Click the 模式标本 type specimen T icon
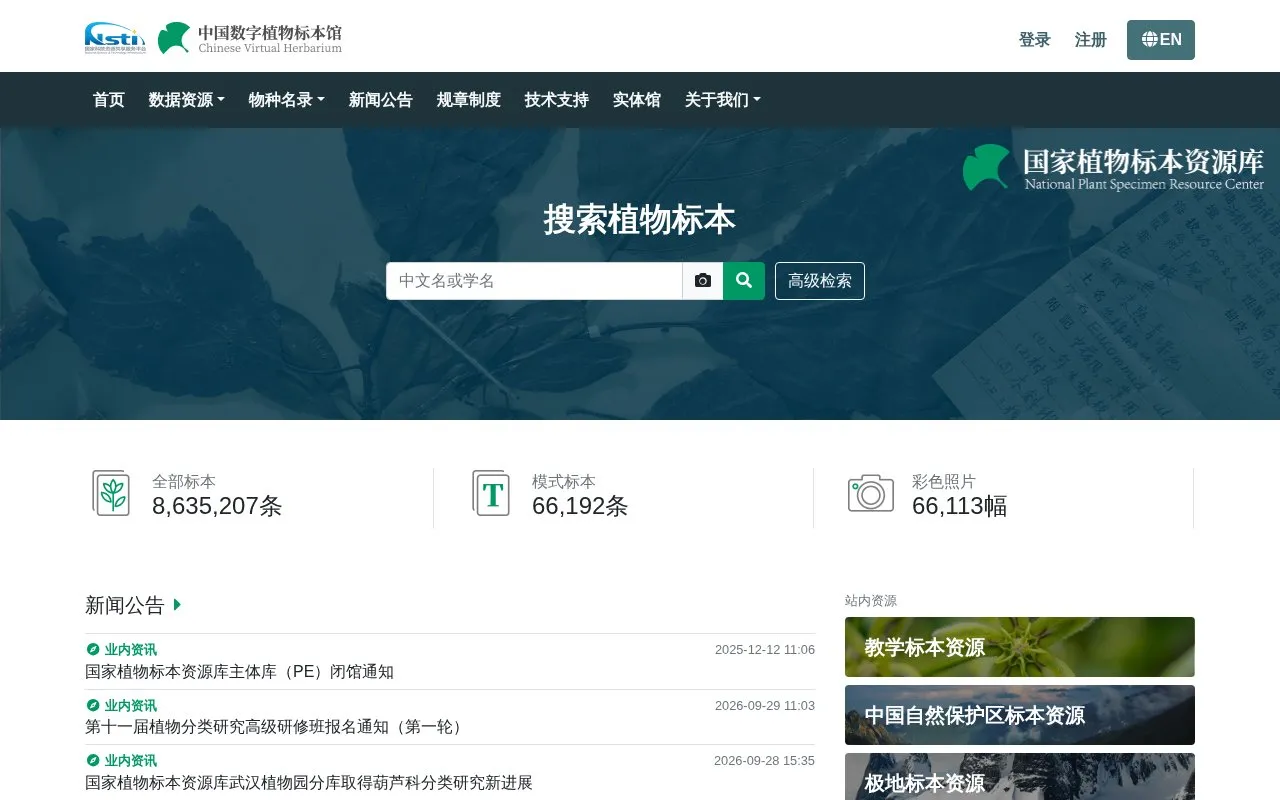The height and width of the screenshot is (800, 1280). (x=491, y=493)
